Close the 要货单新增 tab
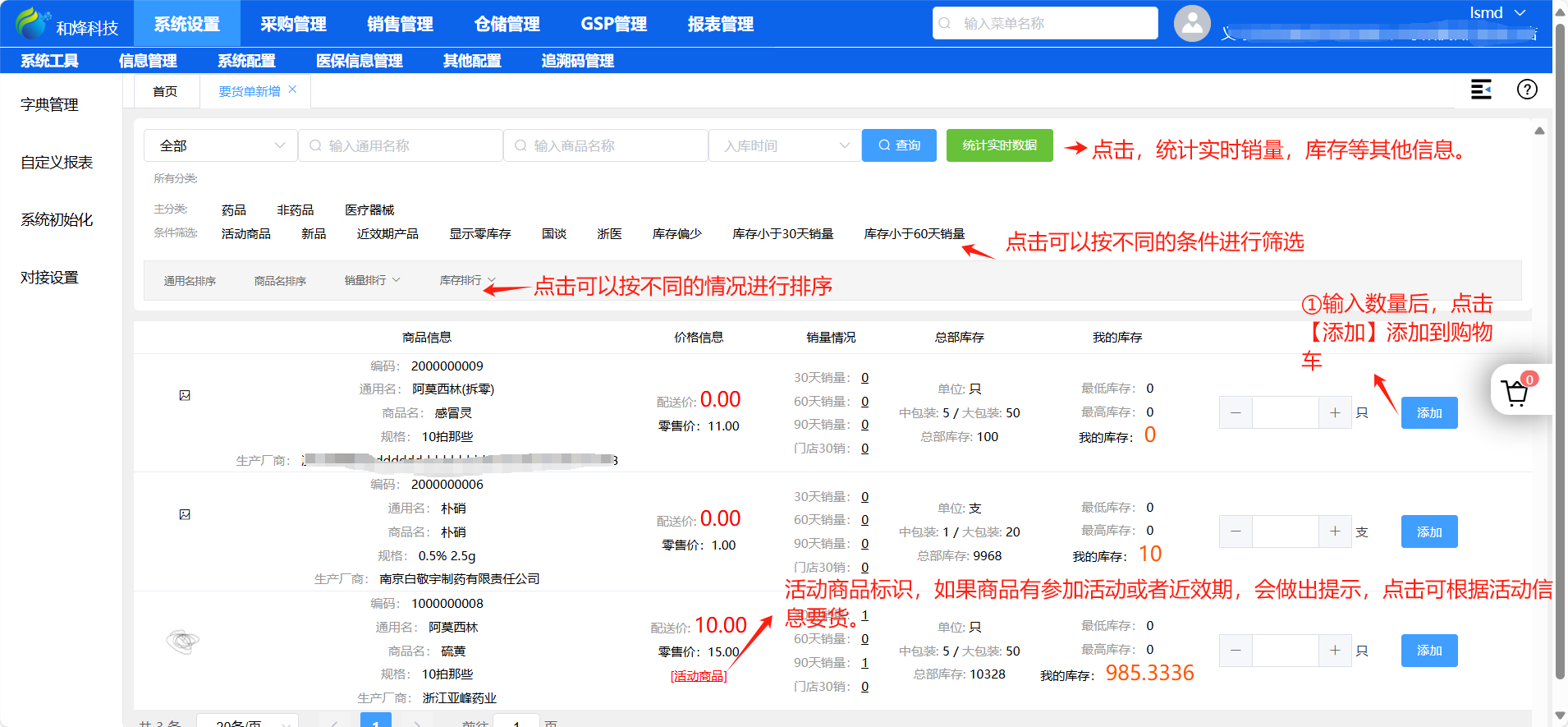This screenshot has height=727, width=1568. [292, 90]
